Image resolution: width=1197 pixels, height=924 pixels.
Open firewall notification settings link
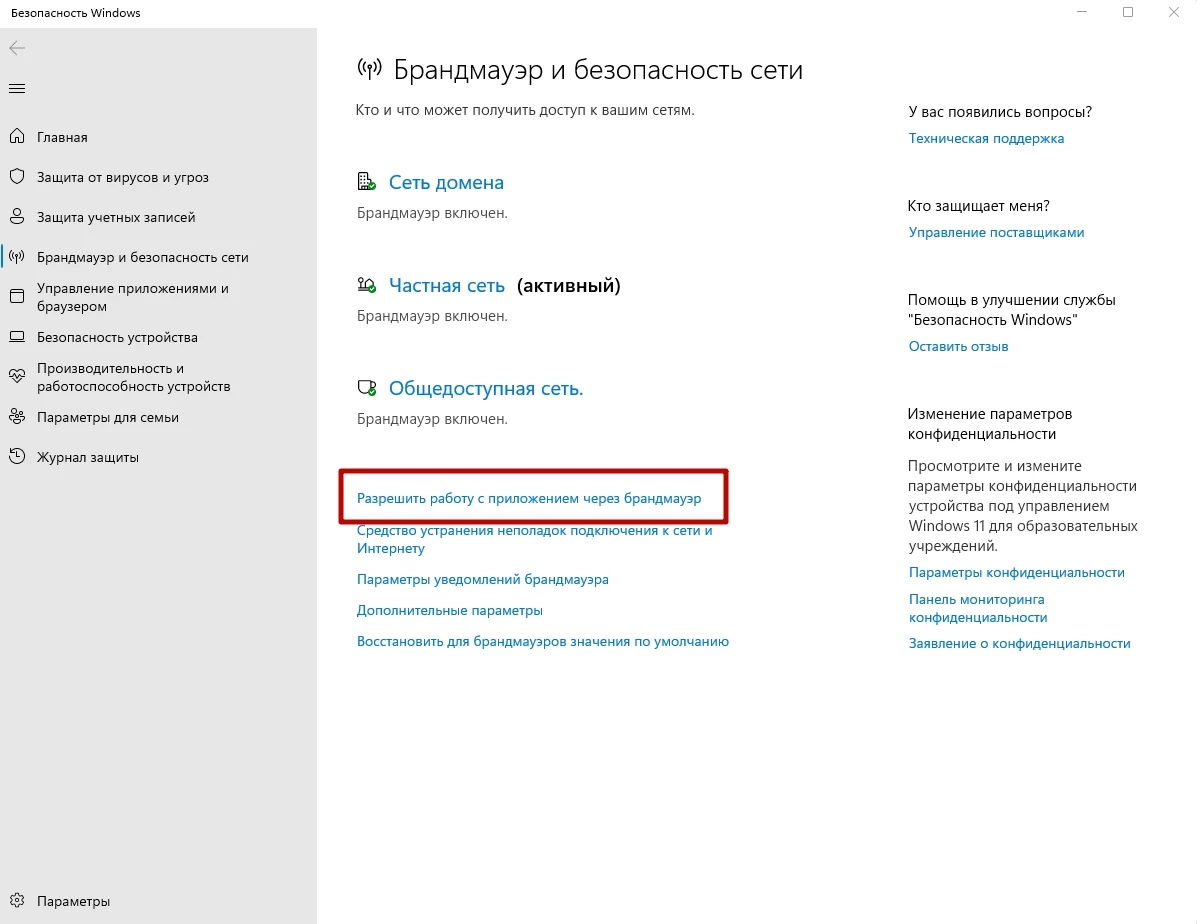(482, 579)
